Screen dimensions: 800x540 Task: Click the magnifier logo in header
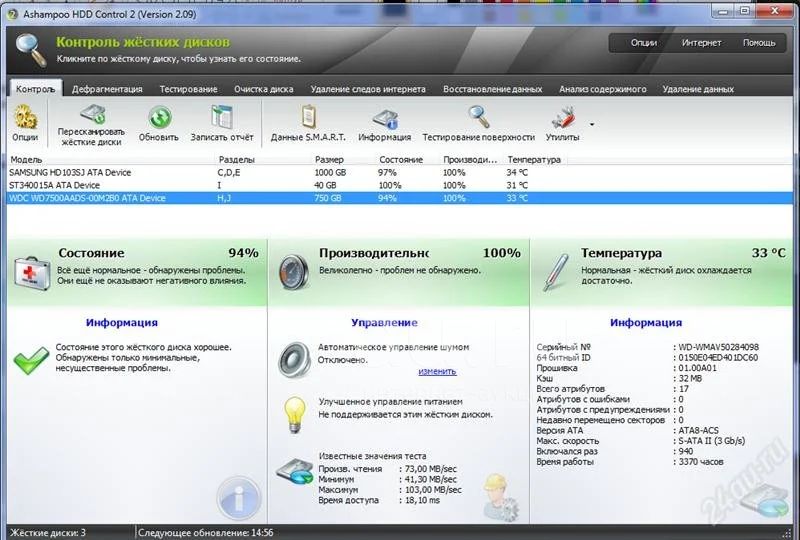[31, 50]
